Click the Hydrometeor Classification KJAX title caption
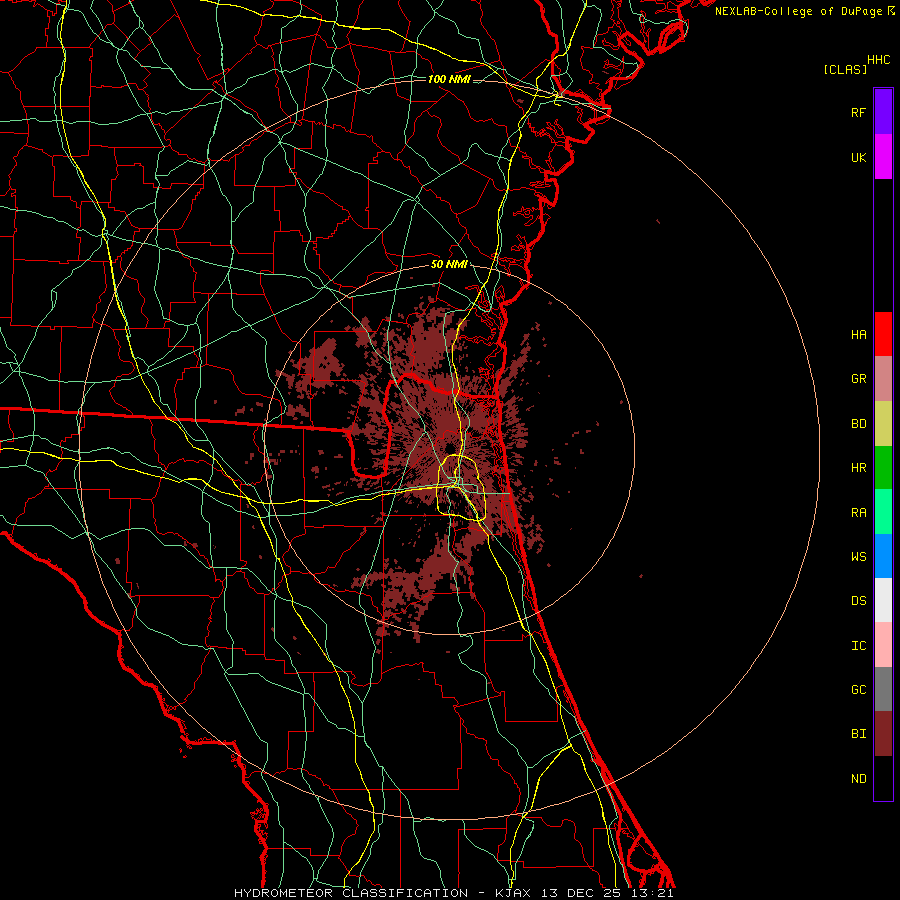Screen dimensions: 900x900 click(453, 893)
